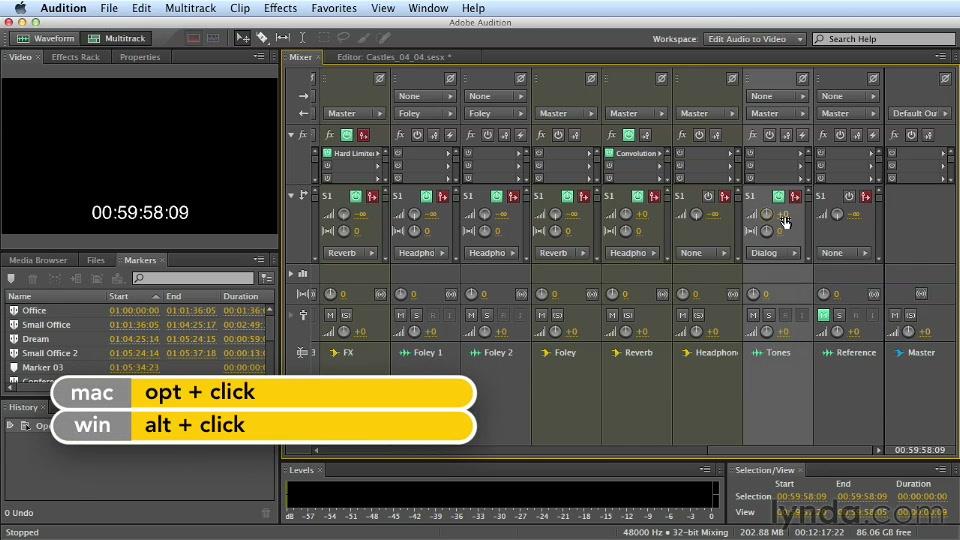This screenshot has height=540, width=960.
Task: Click send pre/post fader icon on FX track
Action: (x=372, y=197)
